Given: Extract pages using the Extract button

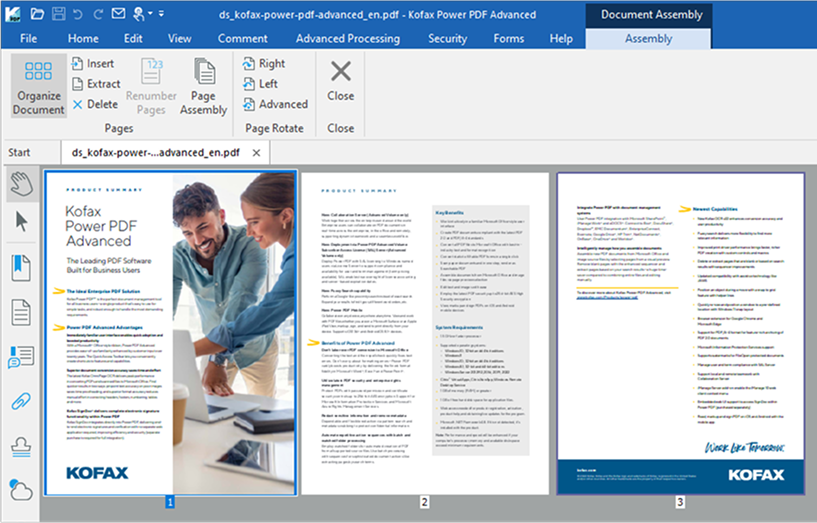Looking at the screenshot, I should tap(96, 84).
